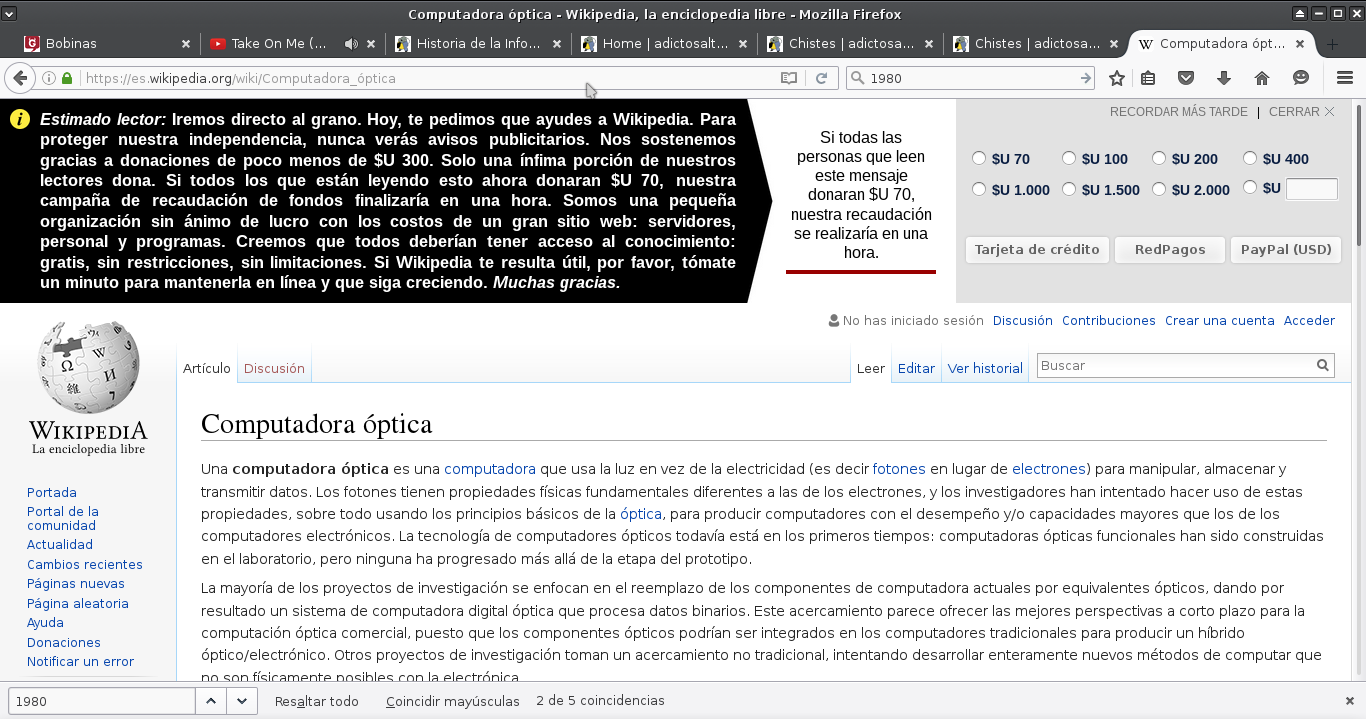The width and height of the screenshot is (1366, 719).
Task: Click the green padlock security icon
Action: point(67,78)
